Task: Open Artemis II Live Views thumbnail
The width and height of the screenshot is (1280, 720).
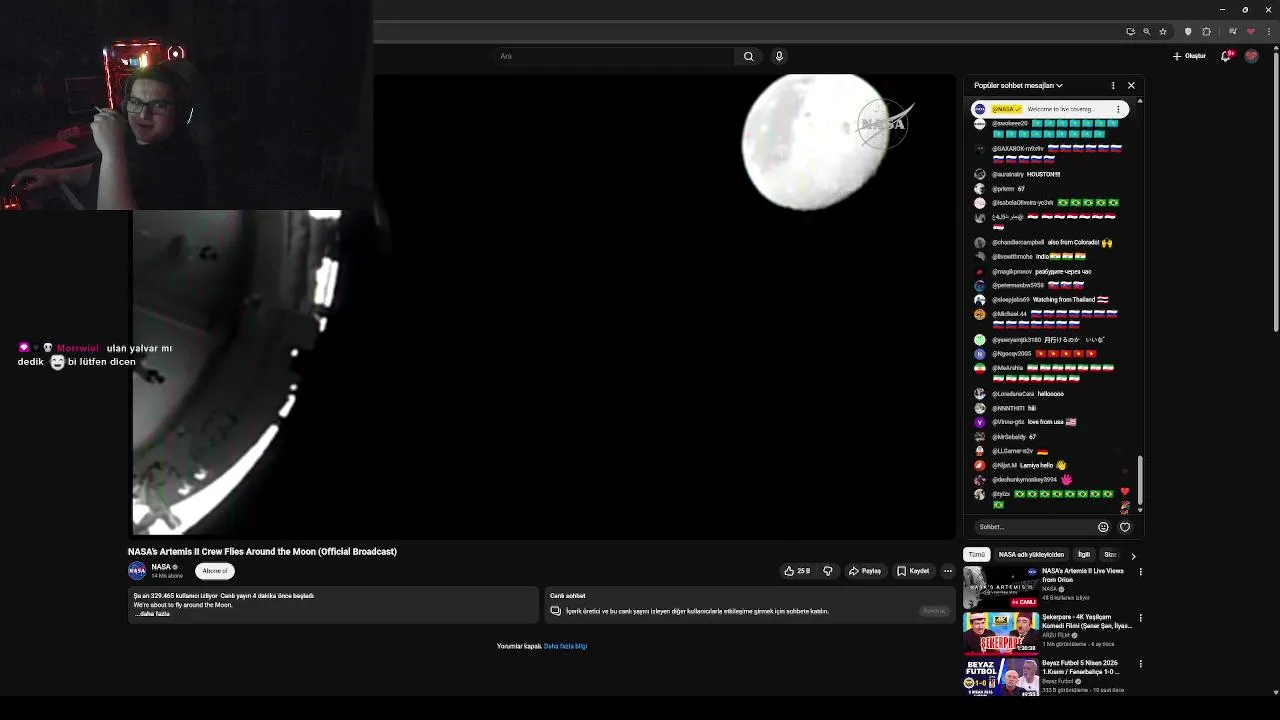Action: 1000,587
